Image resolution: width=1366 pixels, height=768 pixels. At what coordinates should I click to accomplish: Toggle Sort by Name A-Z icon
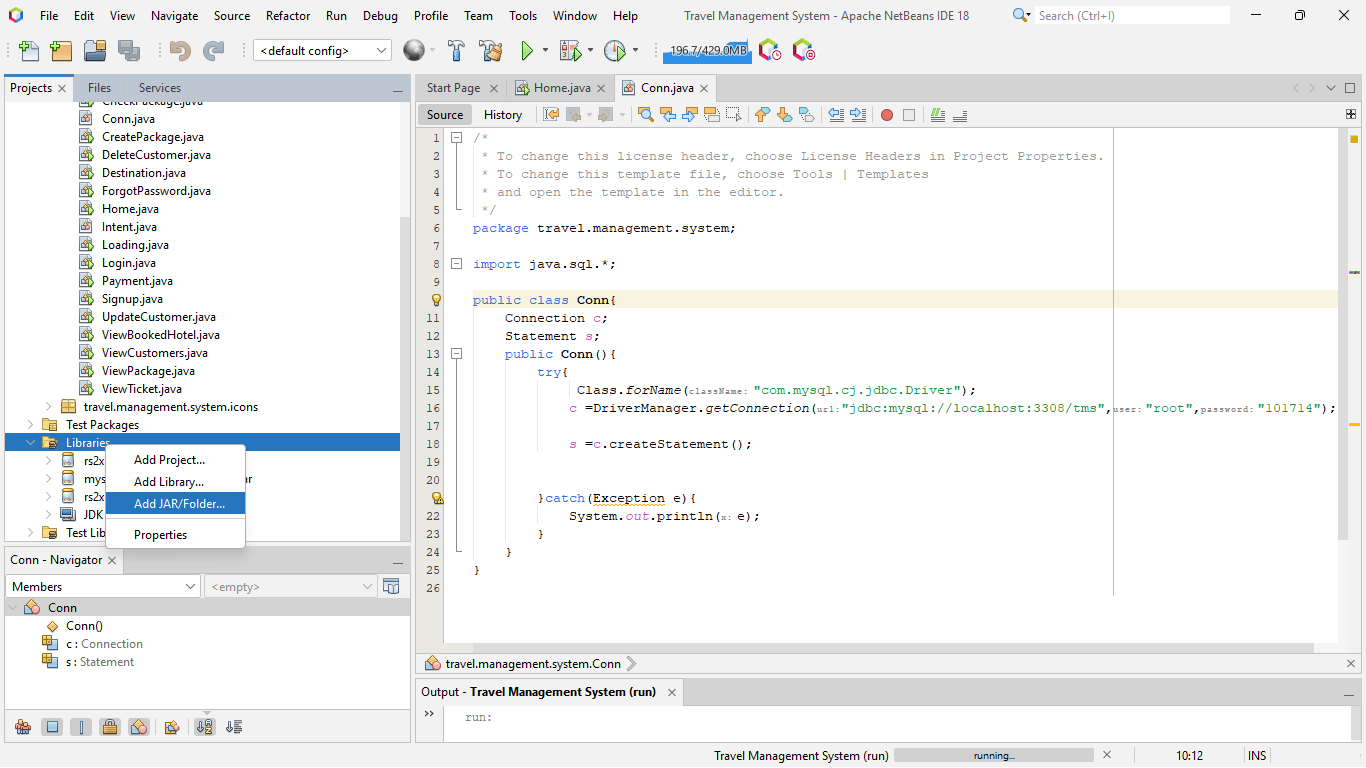pos(205,727)
